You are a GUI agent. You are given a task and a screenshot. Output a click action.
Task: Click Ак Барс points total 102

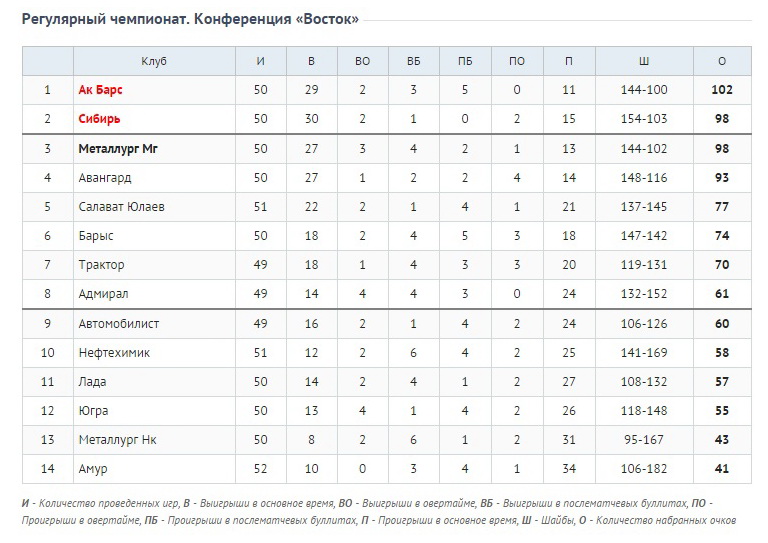tap(722, 90)
